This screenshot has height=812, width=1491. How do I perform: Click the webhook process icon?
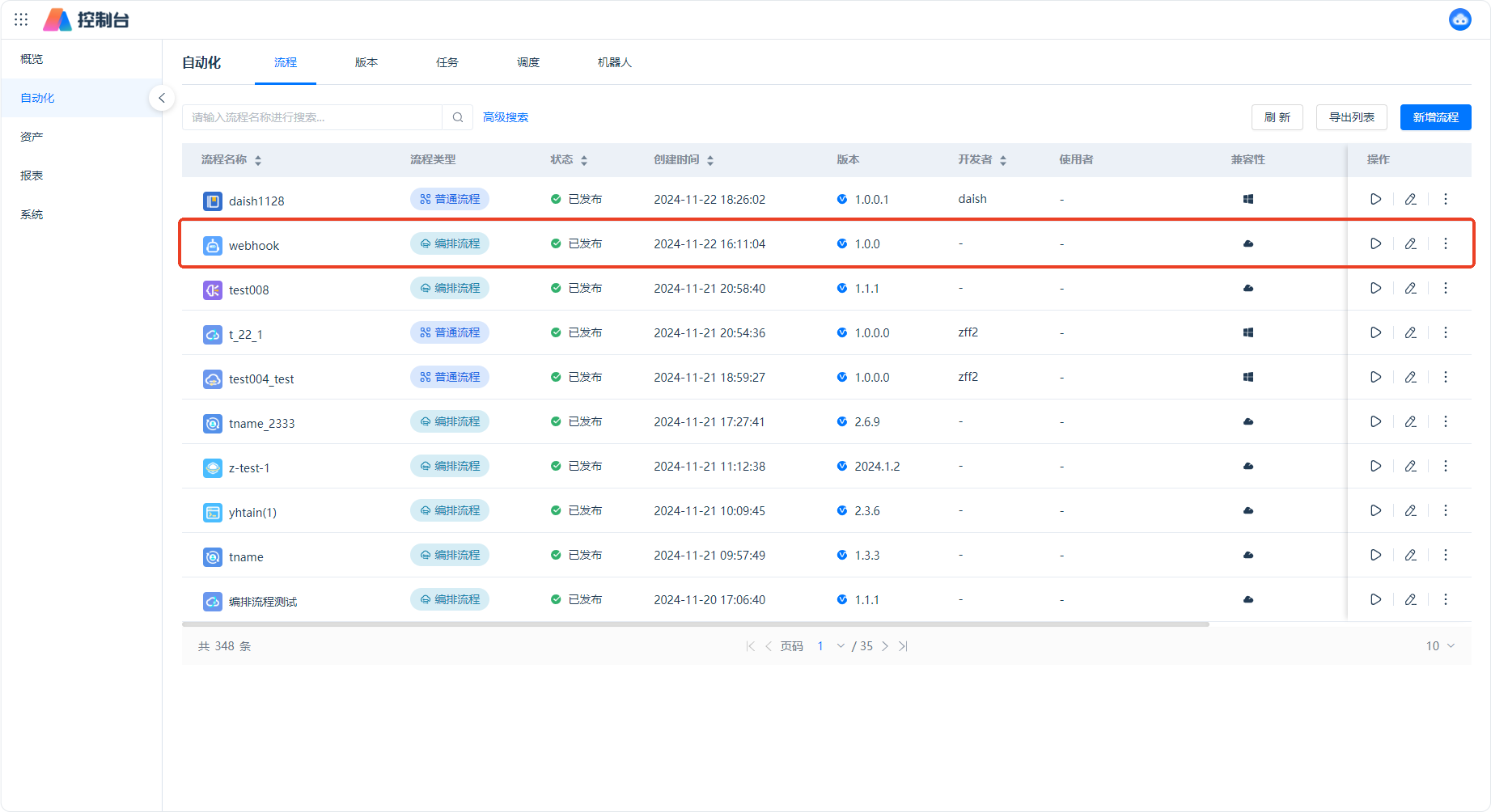coord(212,245)
